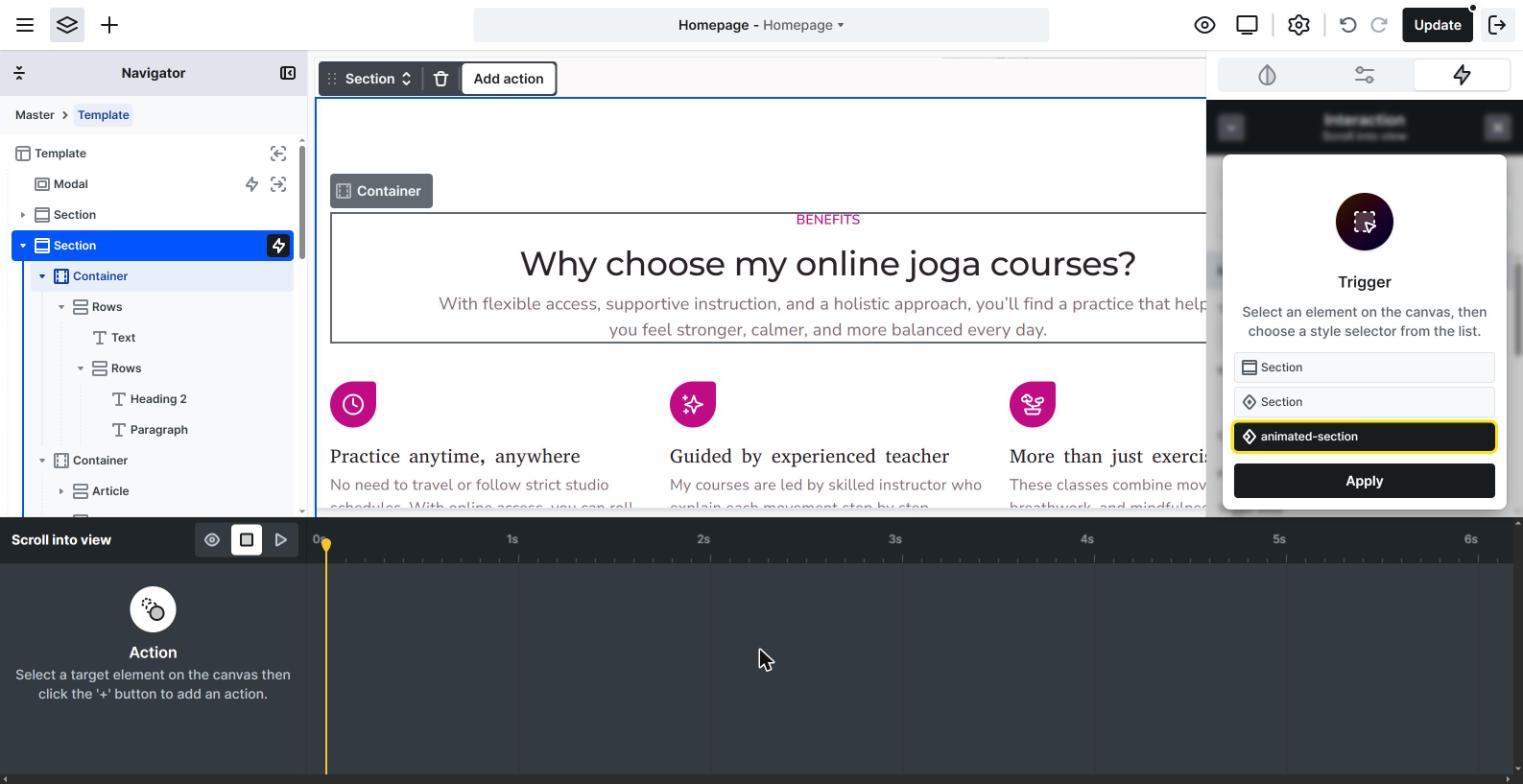Screen dimensions: 1523x784
Task: Click the 3s mark on timeline ruler
Action: (895, 539)
